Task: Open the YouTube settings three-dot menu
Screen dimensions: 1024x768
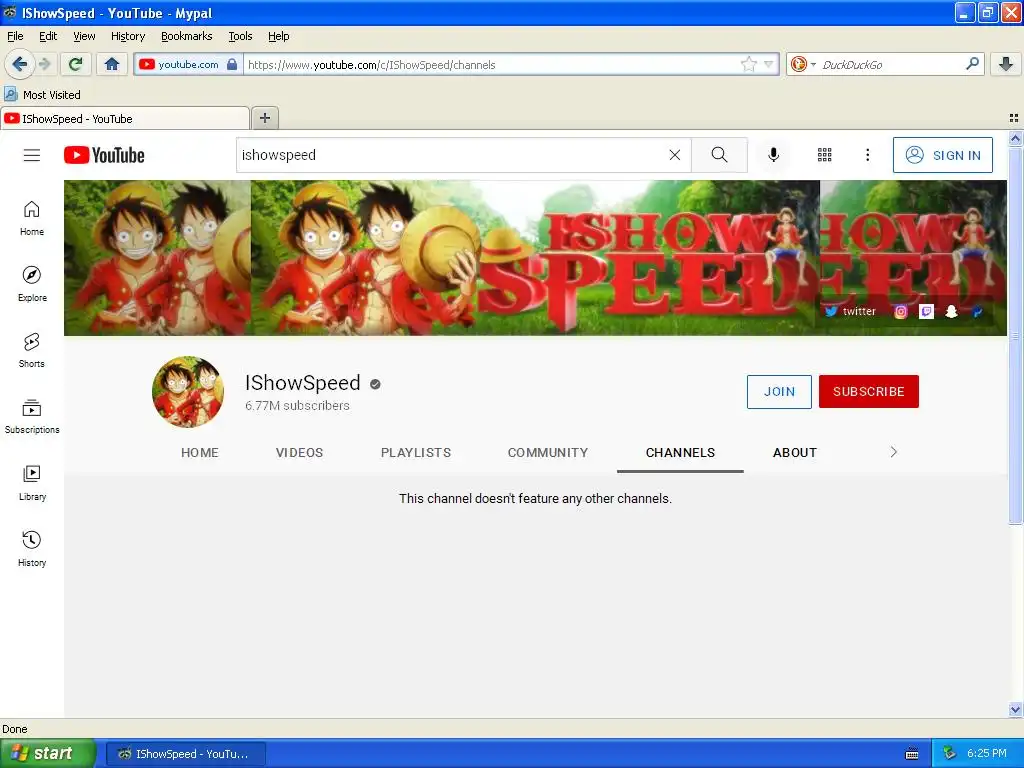Action: [x=867, y=155]
